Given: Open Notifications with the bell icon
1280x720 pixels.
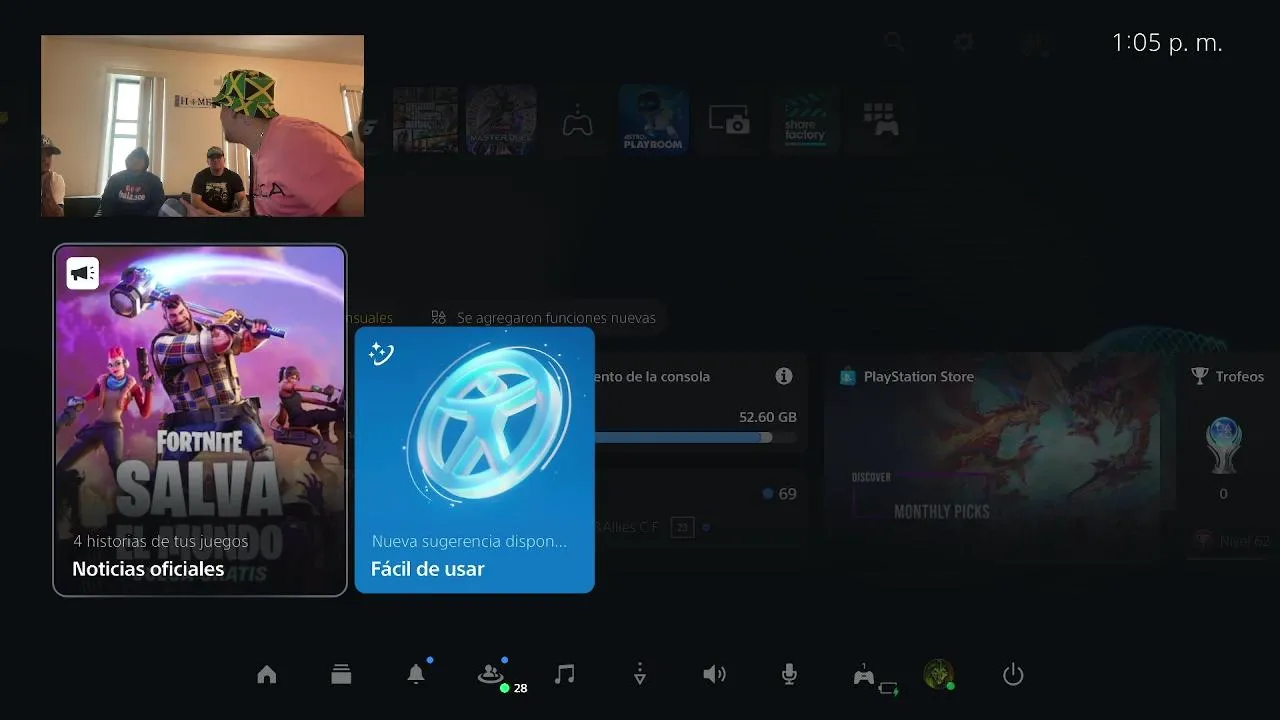Looking at the screenshot, I should pos(416,675).
